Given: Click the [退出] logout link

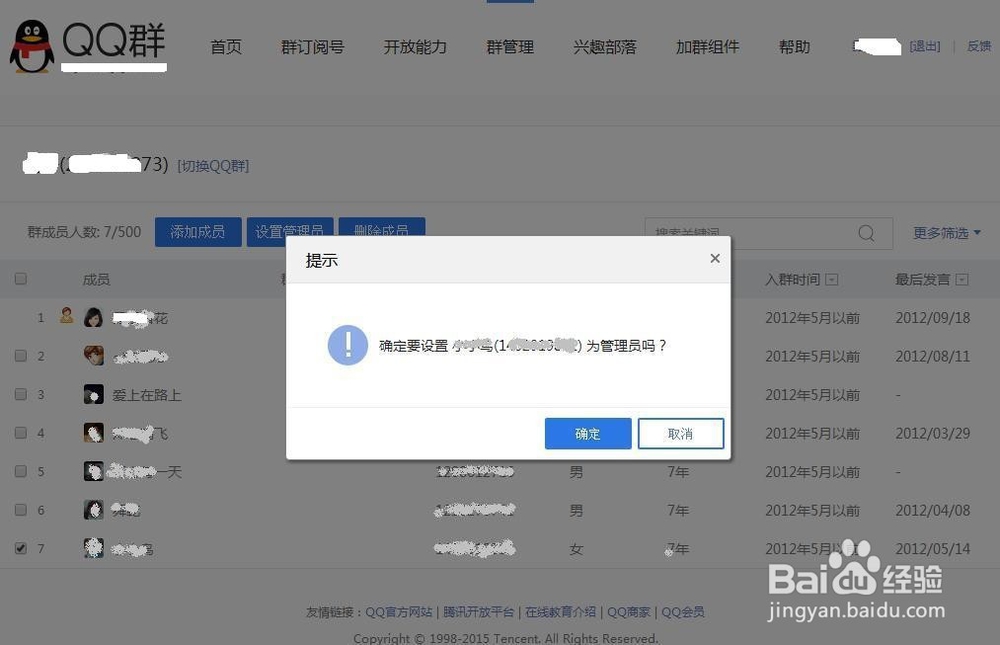Looking at the screenshot, I should [x=925, y=46].
